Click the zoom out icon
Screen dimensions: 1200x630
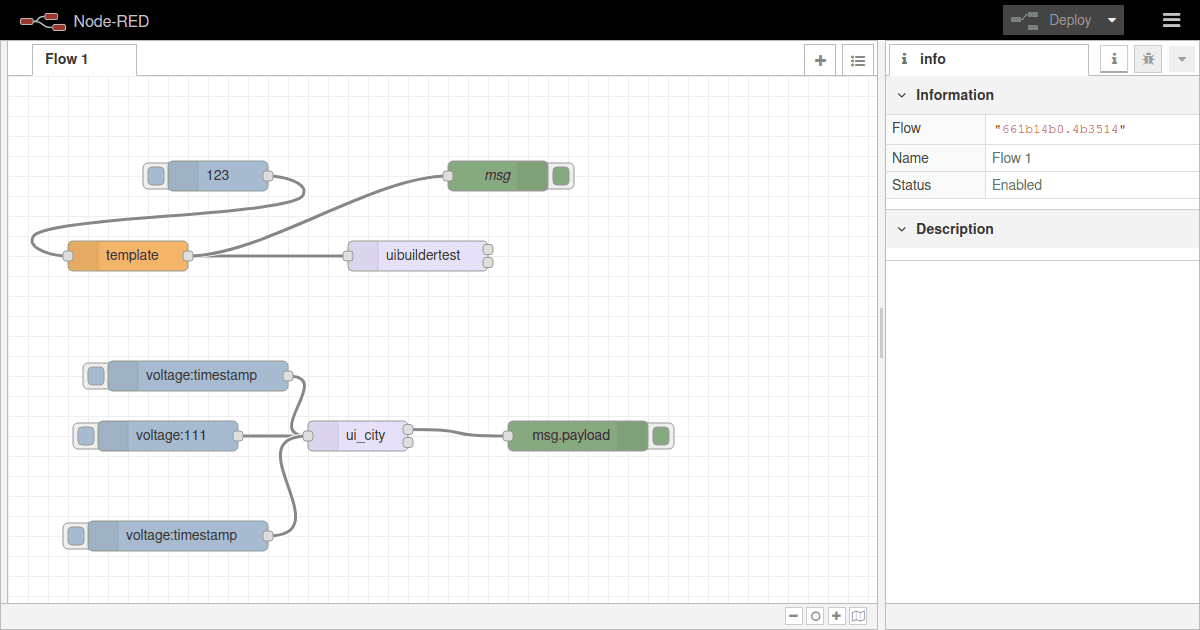793,615
